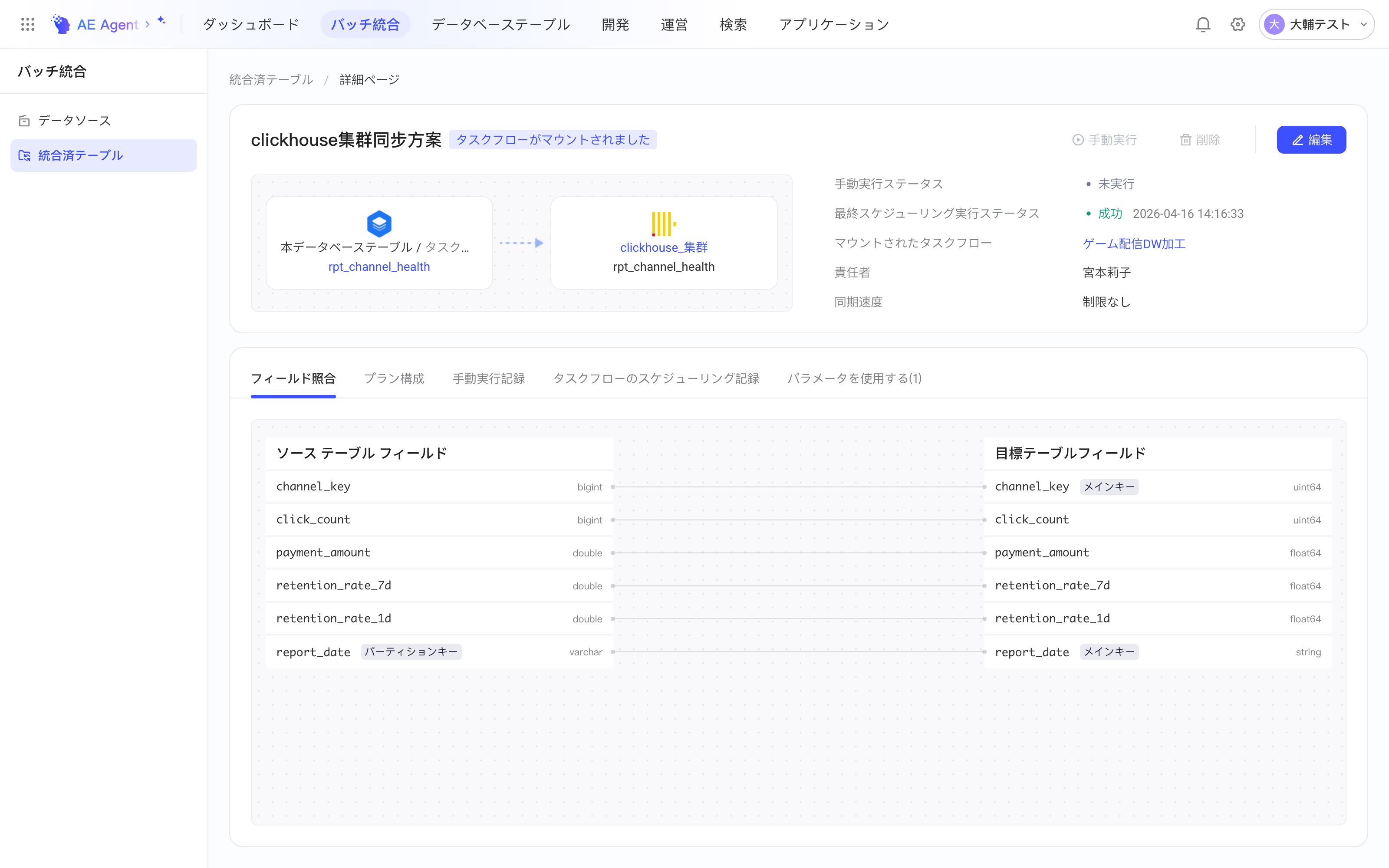Open タスクフローのスケジューリング記録 tab
The height and width of the screenshot is (868, 1389).
[656, 378]
